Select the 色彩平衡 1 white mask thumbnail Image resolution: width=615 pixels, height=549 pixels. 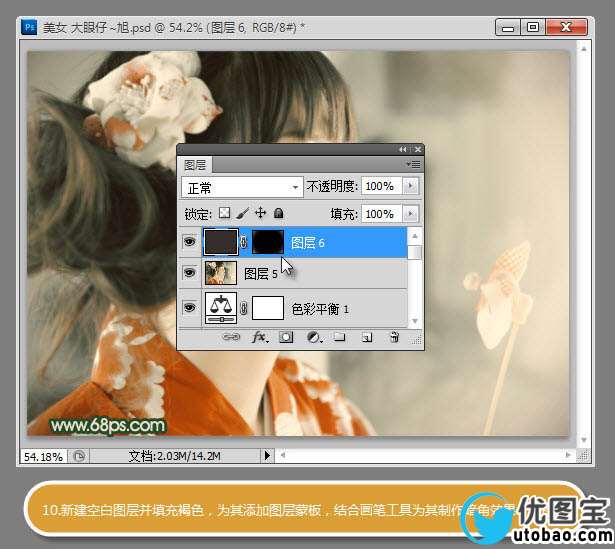pyautogui.click(x=267, y=308)
